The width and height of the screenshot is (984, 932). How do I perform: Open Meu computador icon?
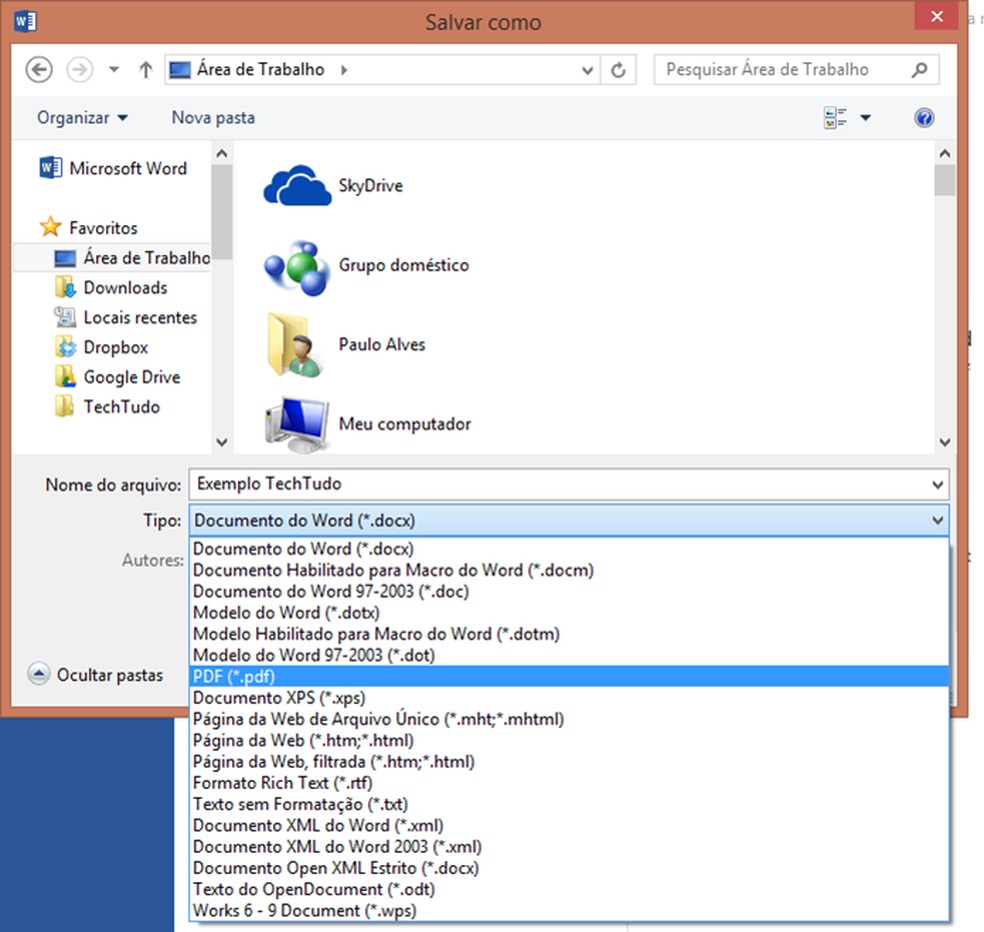click(297, 425)
